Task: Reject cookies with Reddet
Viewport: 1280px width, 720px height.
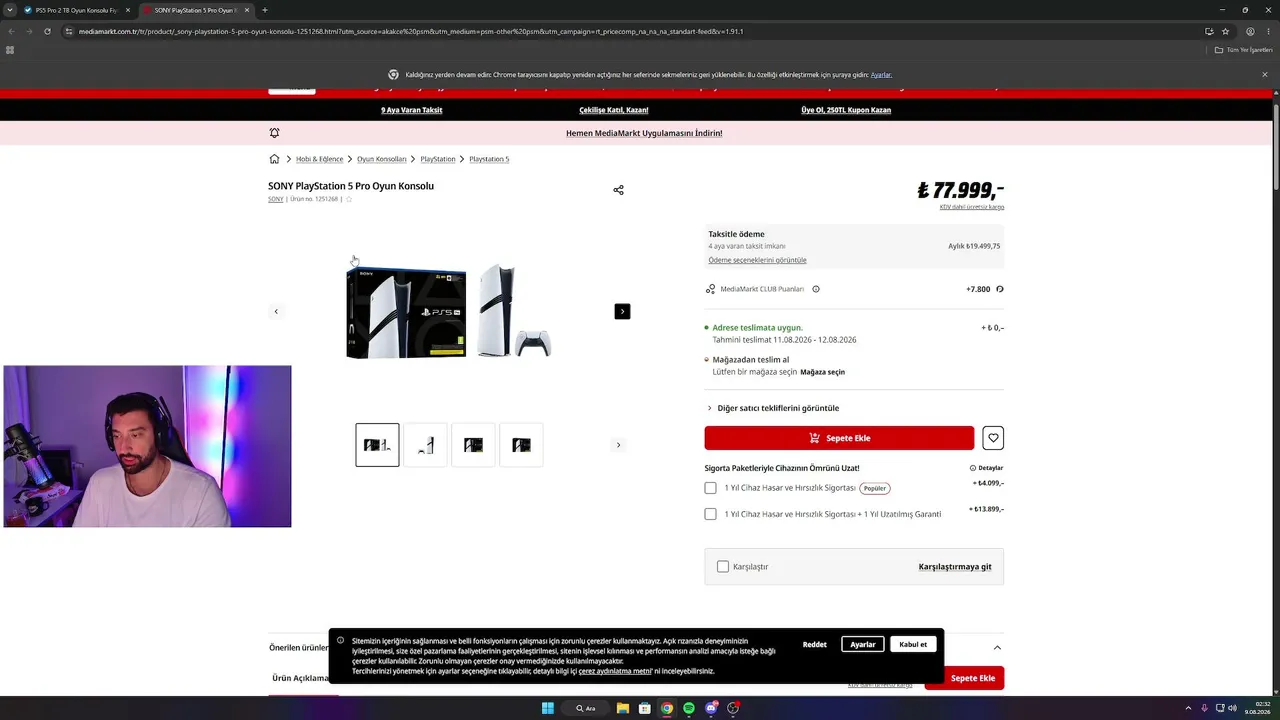Action: pos(815,644)
